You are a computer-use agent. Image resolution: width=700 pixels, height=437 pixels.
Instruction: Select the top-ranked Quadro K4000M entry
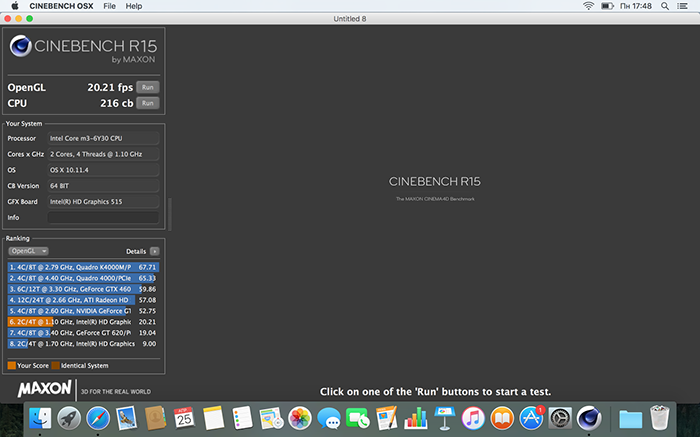point(70,268)
